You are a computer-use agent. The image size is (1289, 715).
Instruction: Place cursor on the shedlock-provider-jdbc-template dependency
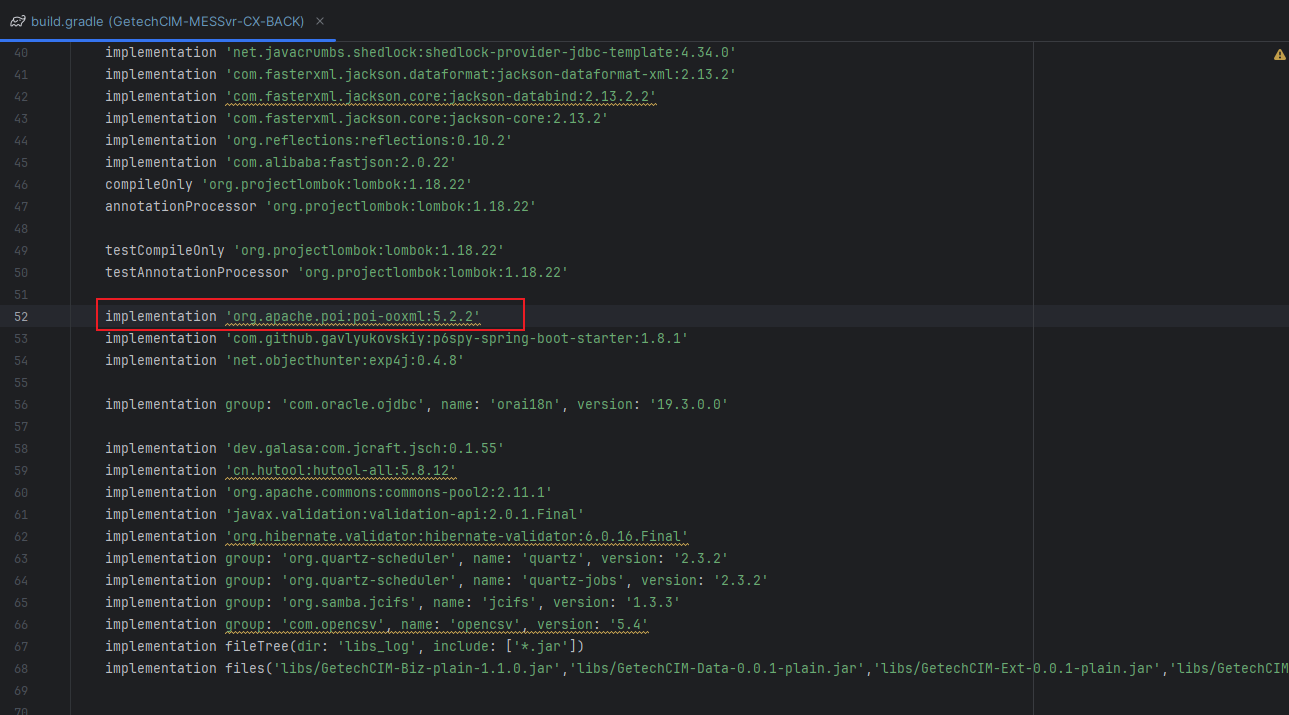[x=400, y=52]
